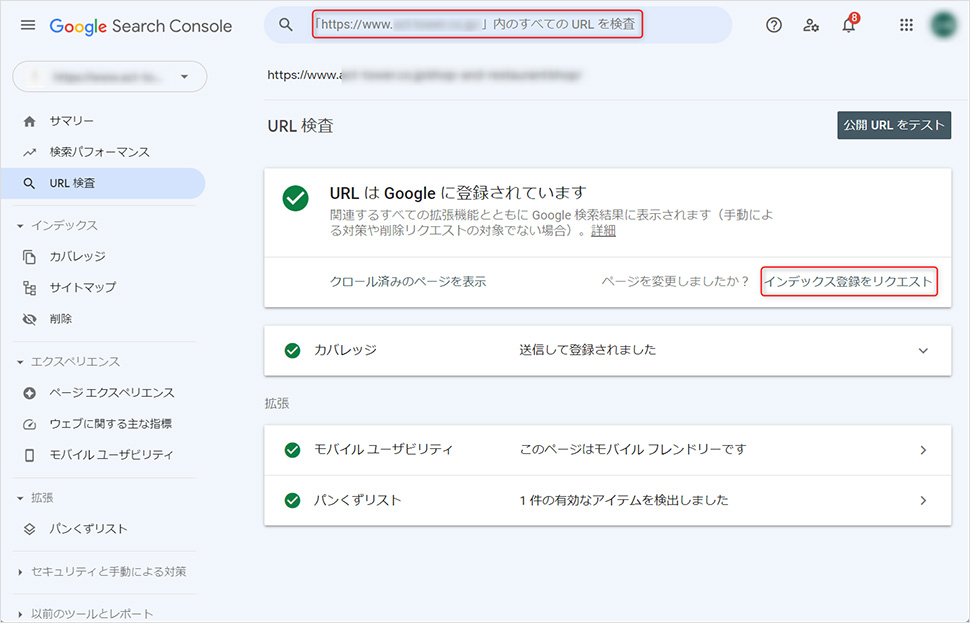Go to サマリー in sidebar
This screenshot has height=623, width=970.
click(x=72, y=121)
